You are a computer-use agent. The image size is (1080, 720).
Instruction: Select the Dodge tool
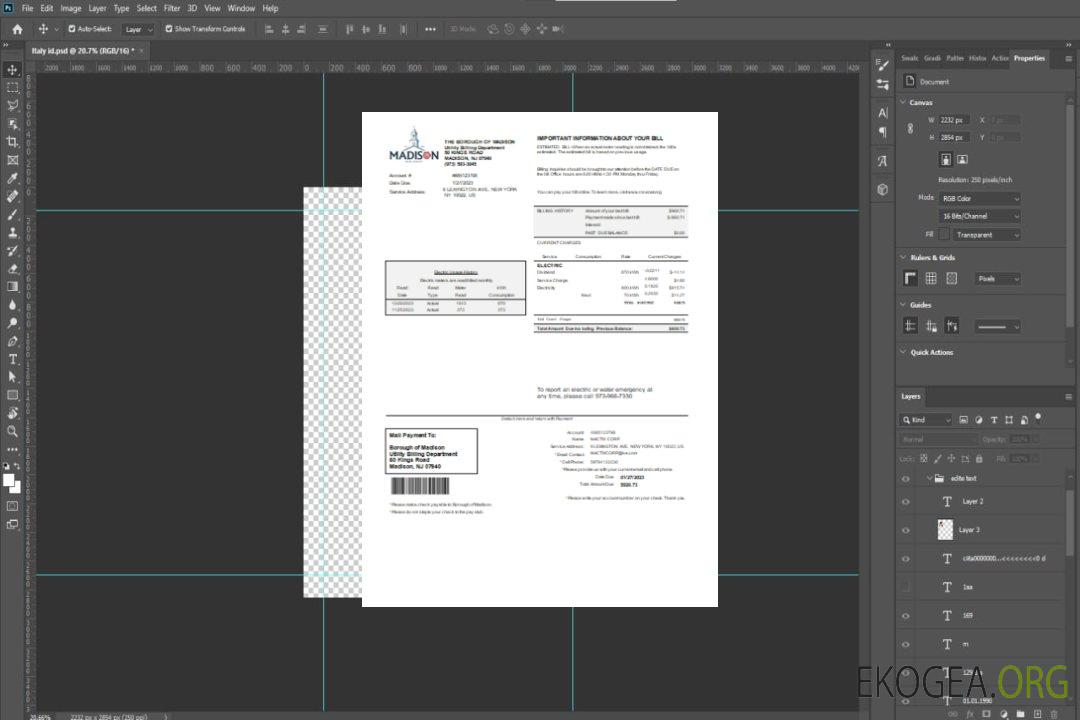(12, 322)
